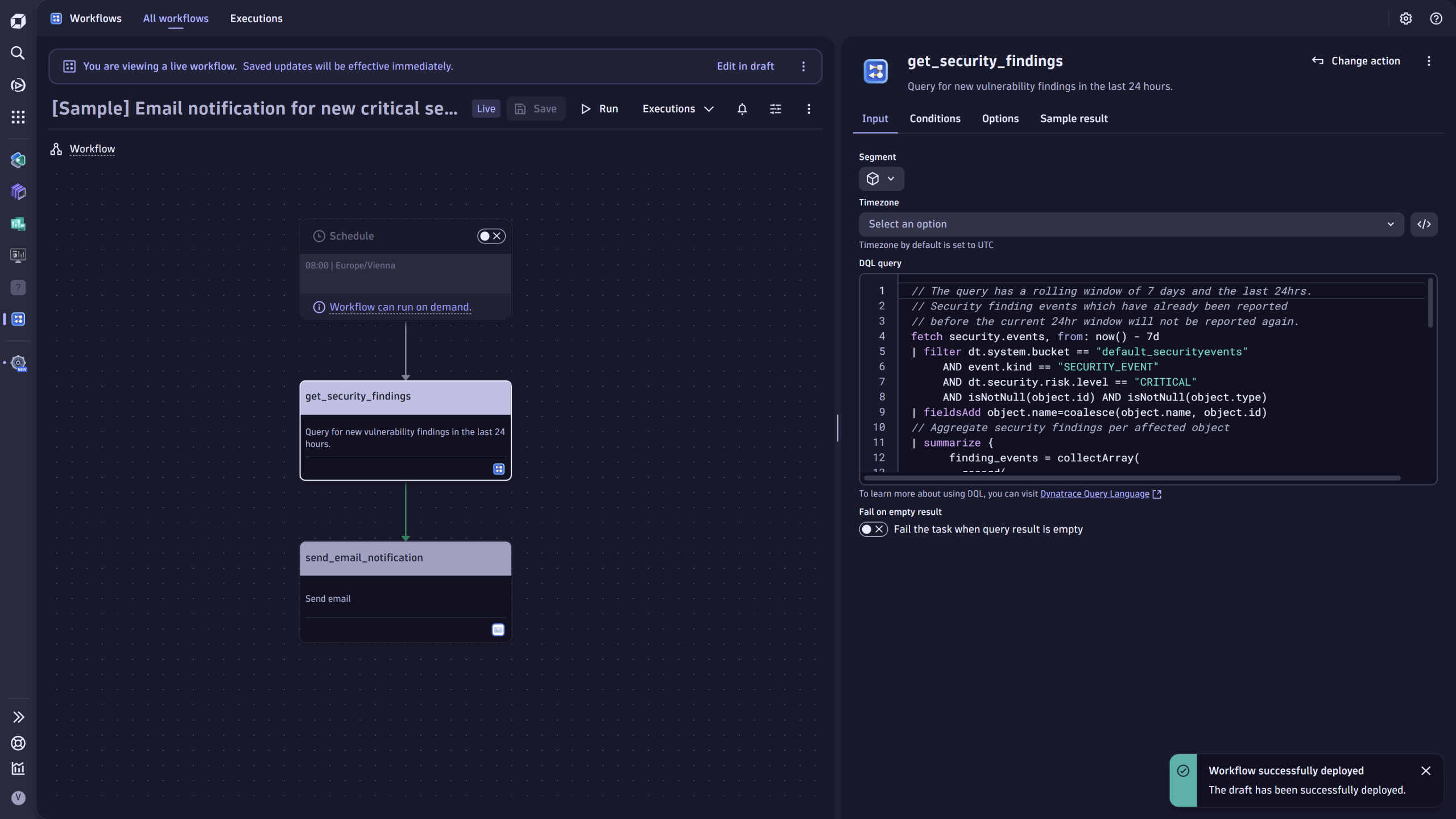
Task: Click the get_security_findings action icon
Action: [x=875, y=71]
